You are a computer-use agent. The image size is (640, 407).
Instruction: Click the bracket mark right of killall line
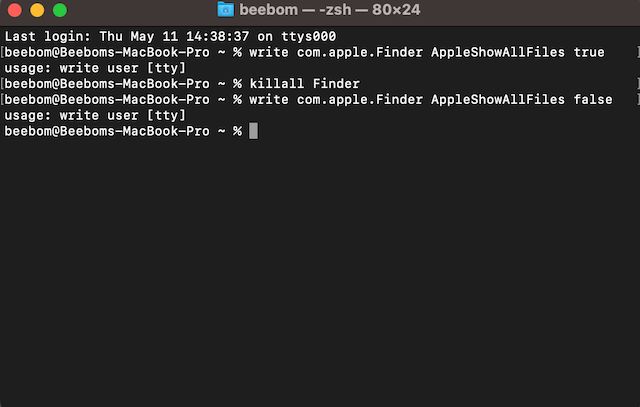637,84
